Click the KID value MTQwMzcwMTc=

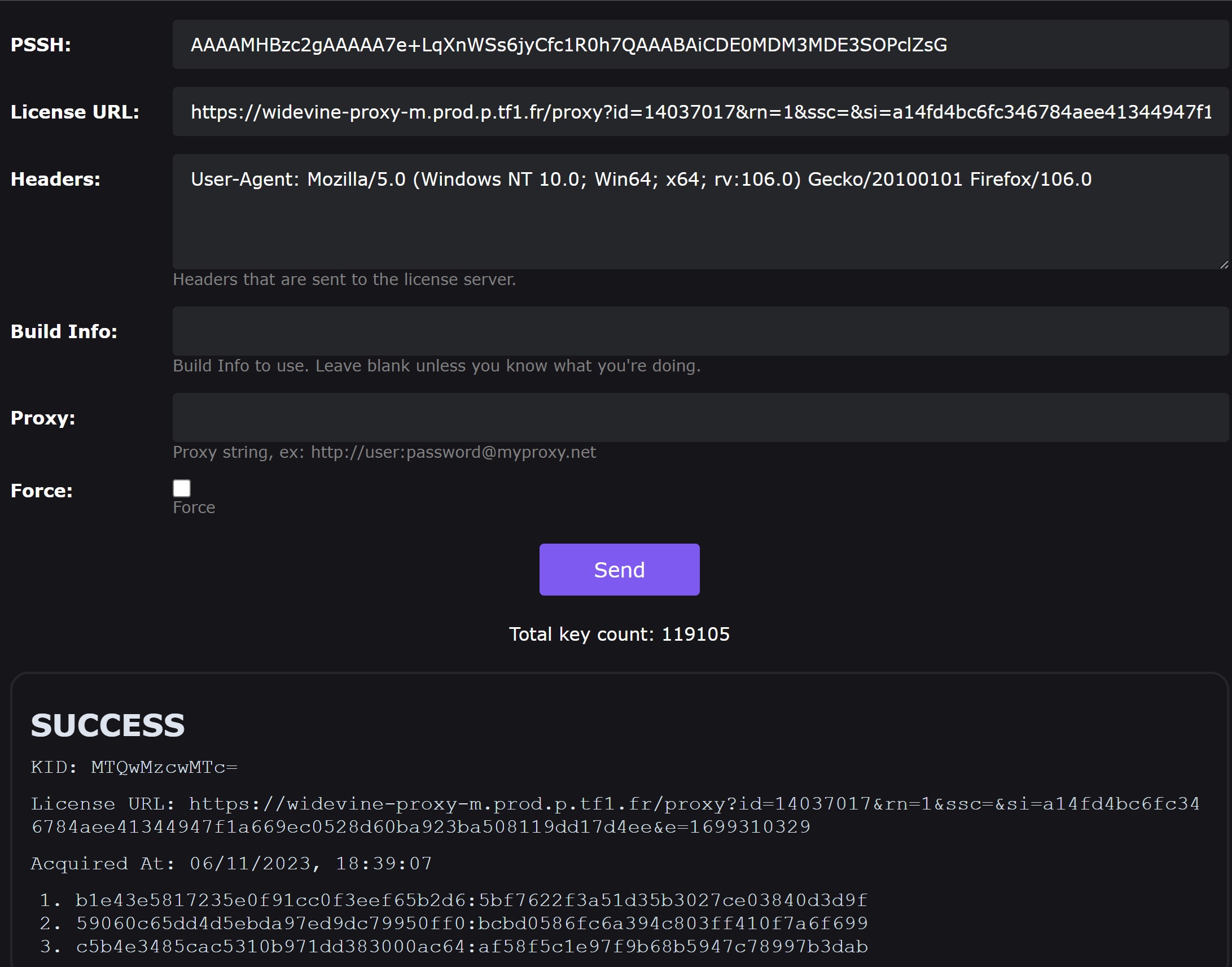click(x=164, y=767)
